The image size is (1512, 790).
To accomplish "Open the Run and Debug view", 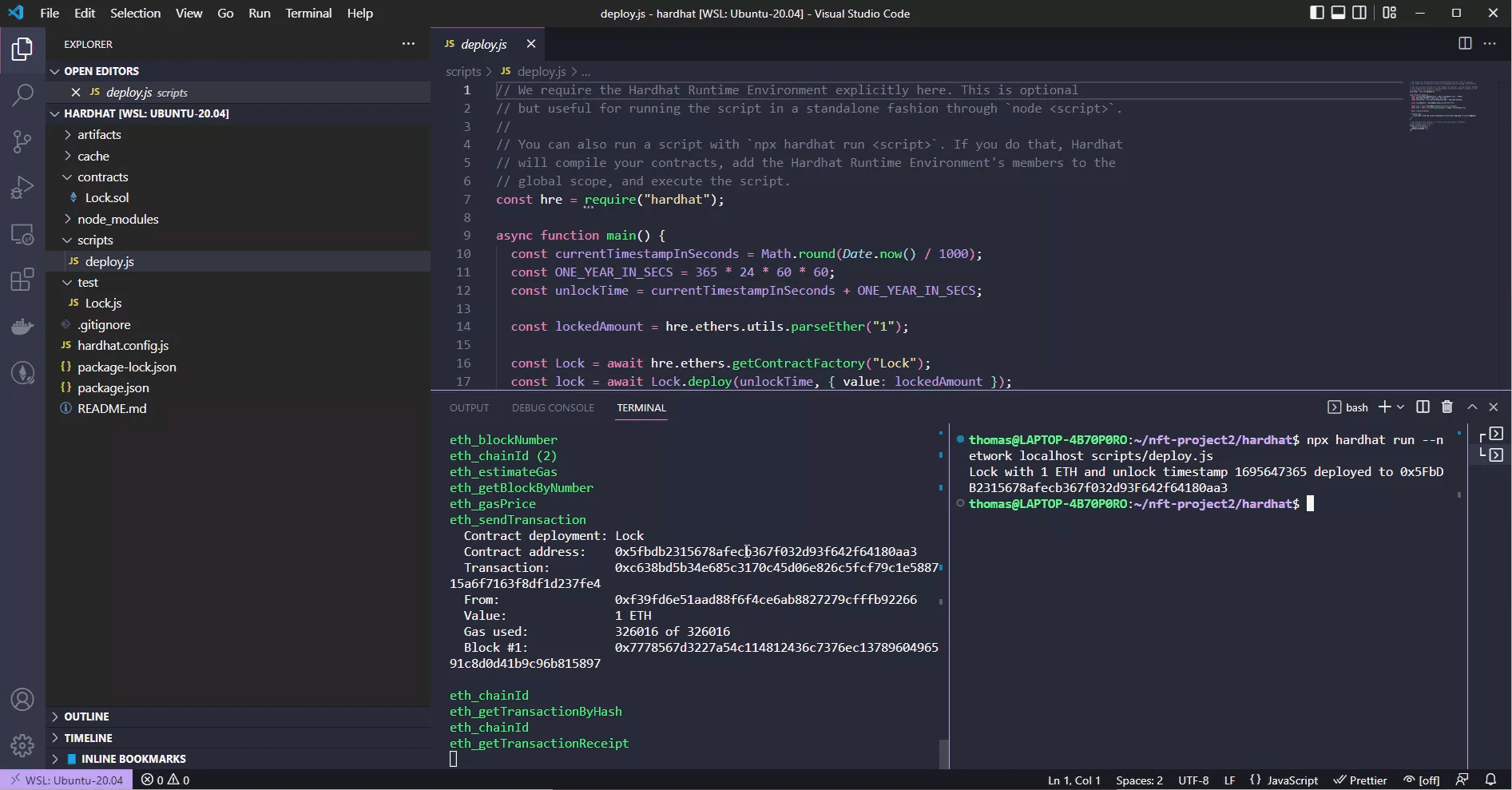I will [22, 188].
